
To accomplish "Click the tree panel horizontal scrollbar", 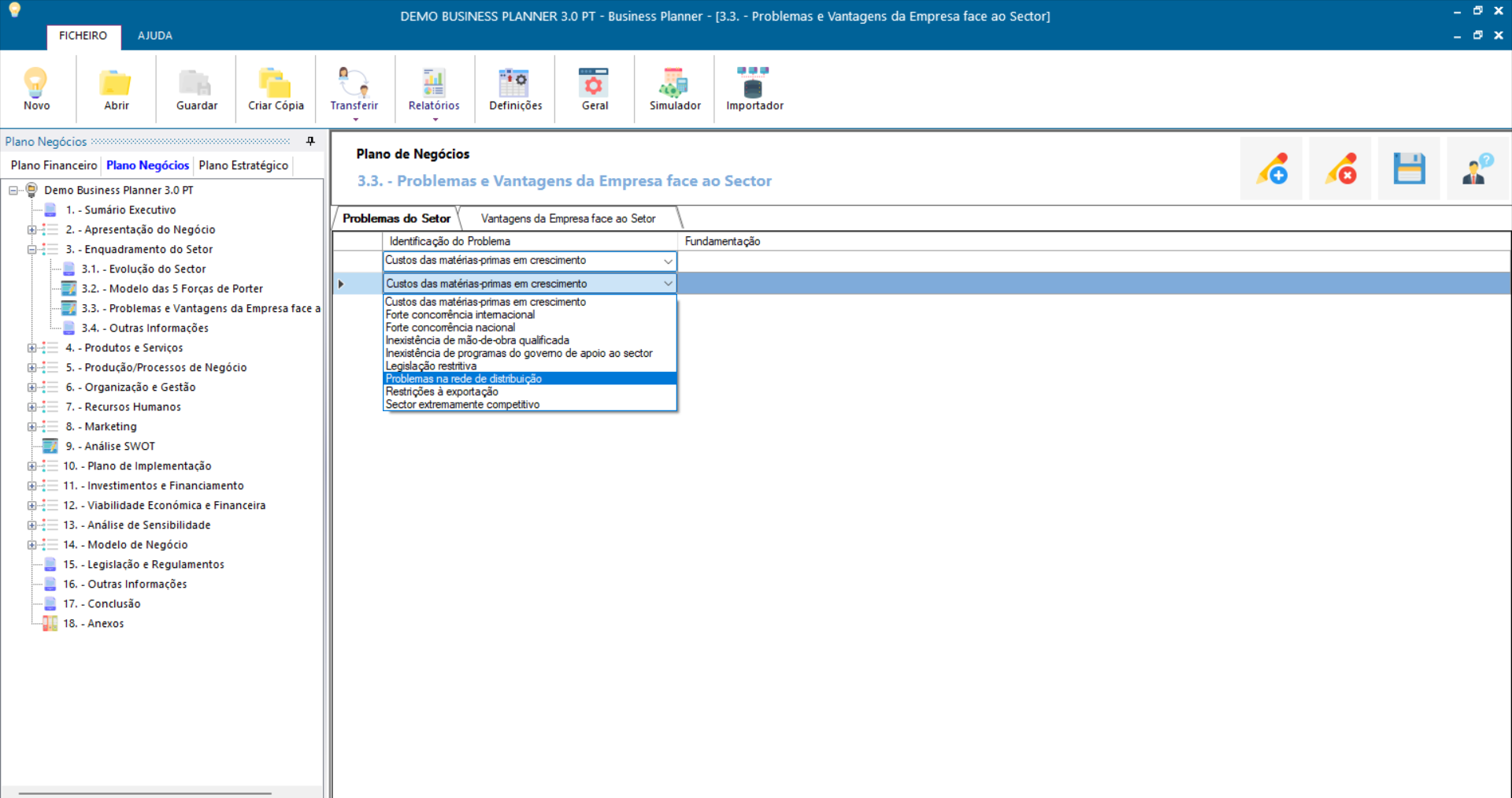I will tap(145, 792).
